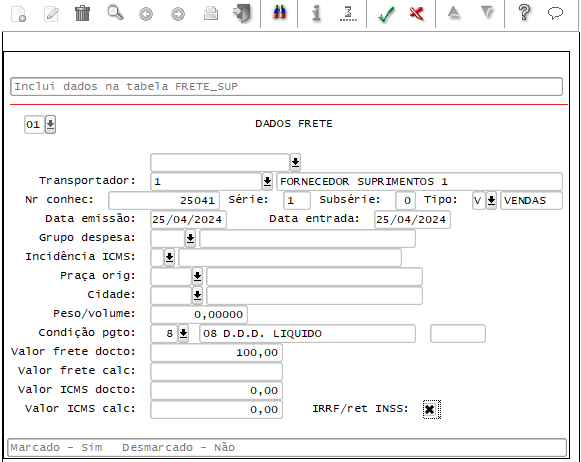The height and width of the screenshot is (462, 581).
Task: Click the 01 company code field
Action: pos(34,124)
